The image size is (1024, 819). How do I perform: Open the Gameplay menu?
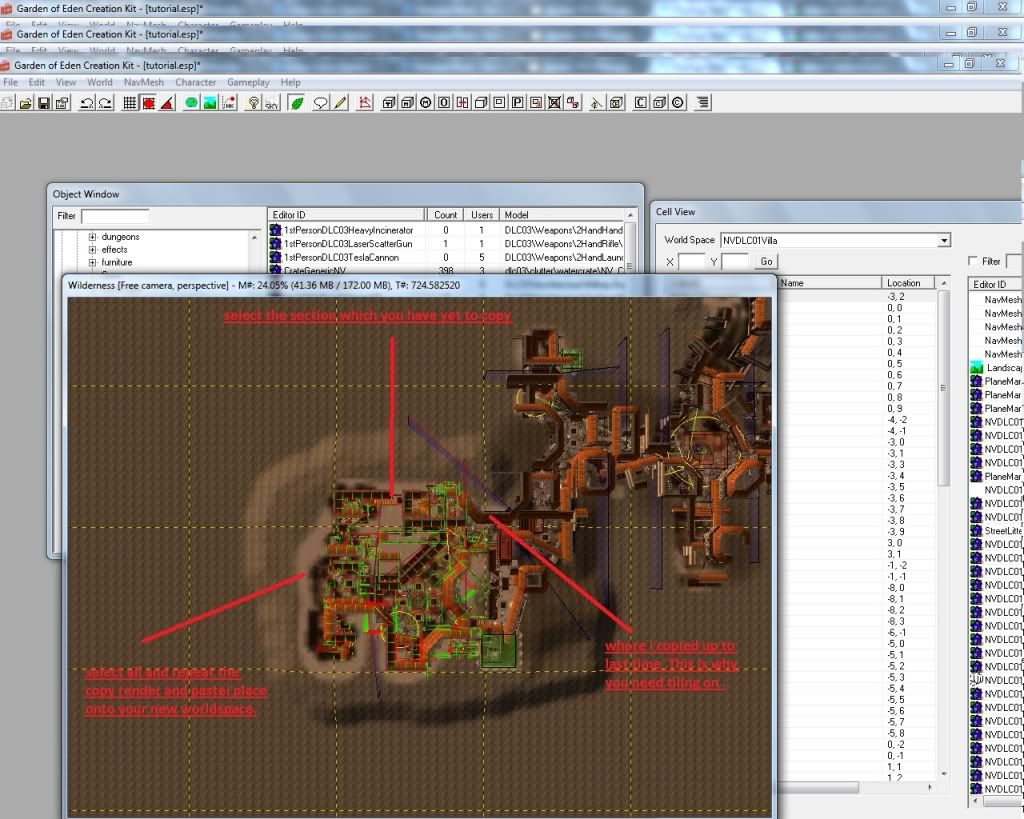[248, 82]
